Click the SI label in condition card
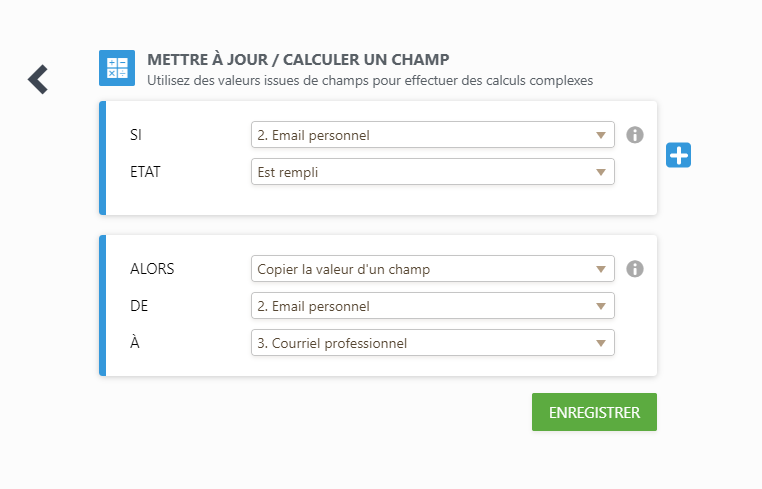762x489 pixels. point(136,135)
